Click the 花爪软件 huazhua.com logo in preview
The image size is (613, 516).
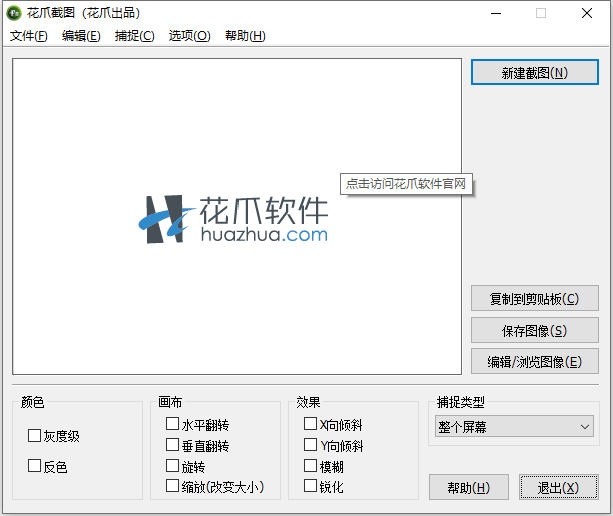click(233, 219)
